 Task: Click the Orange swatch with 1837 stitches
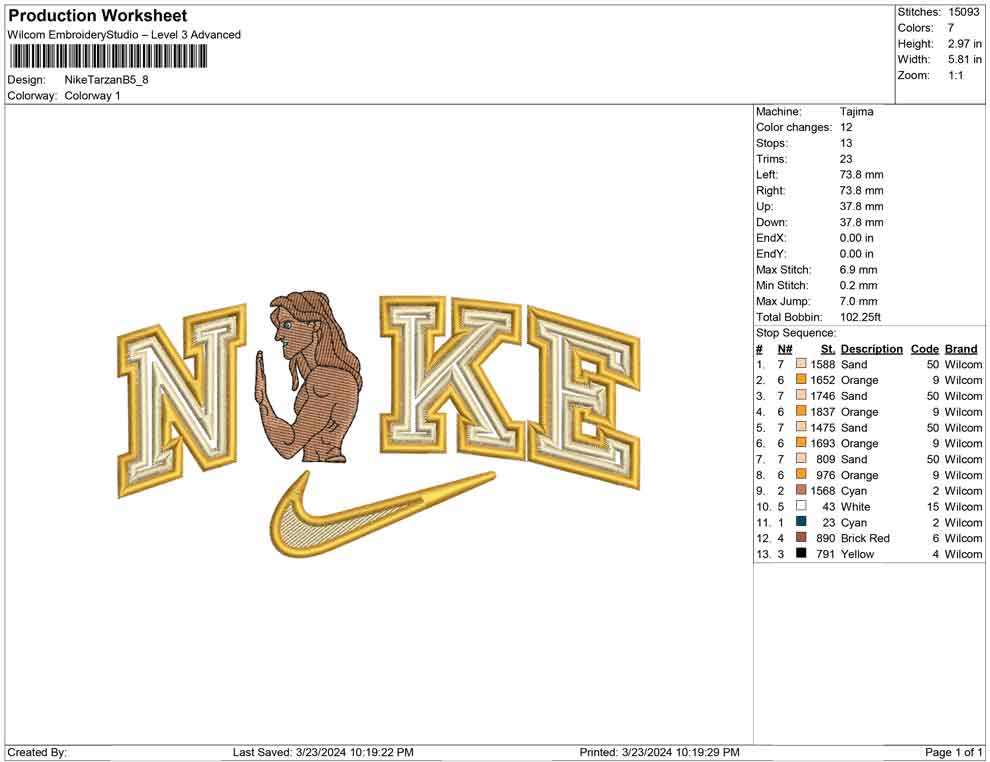[801, 411]
